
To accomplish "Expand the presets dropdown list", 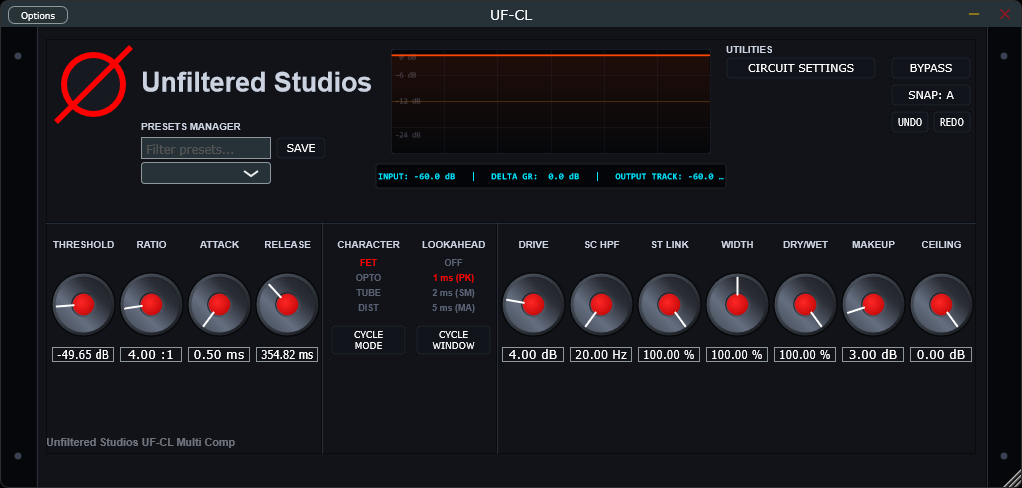I will coord(206,173).
